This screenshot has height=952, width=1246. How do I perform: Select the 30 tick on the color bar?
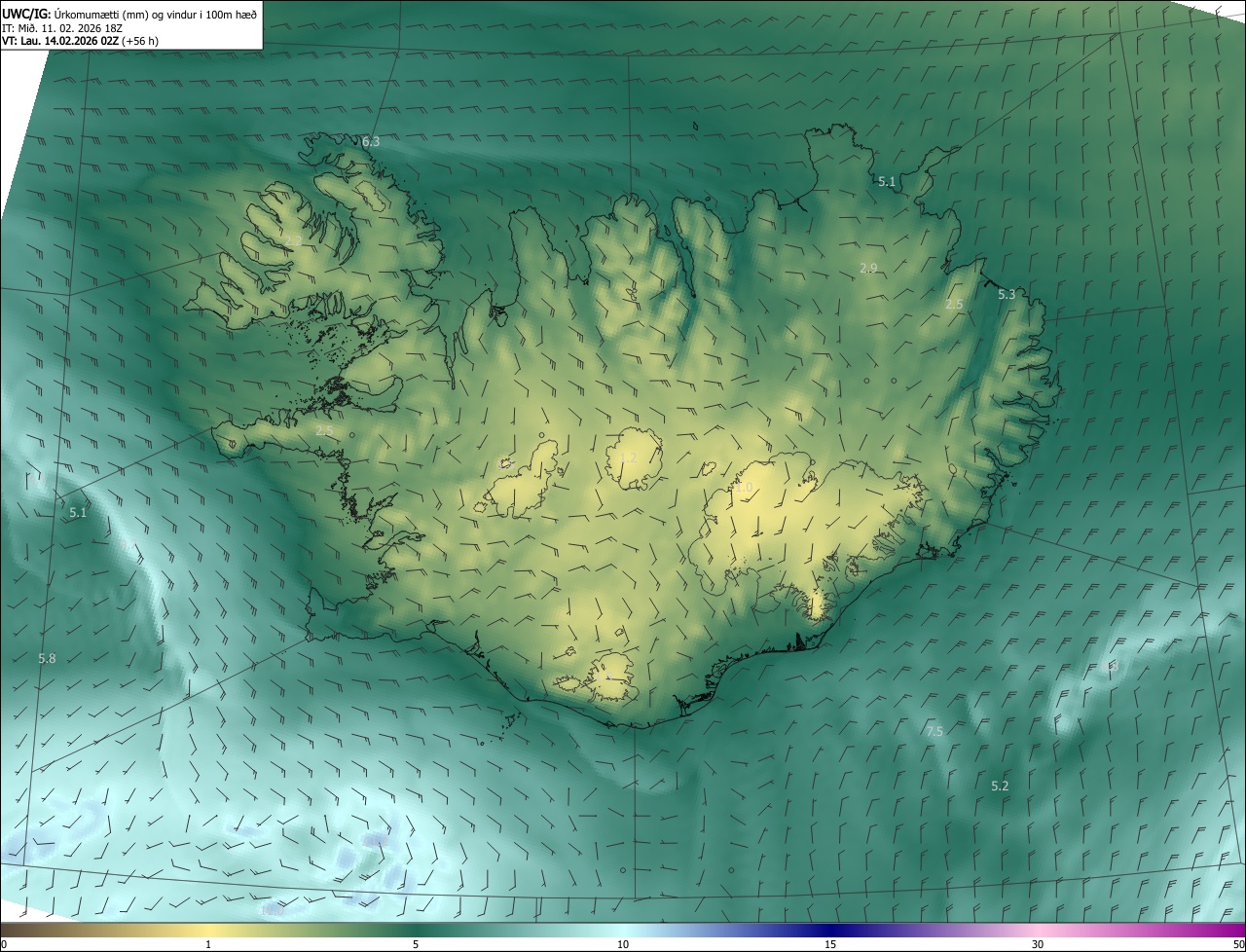(1038, 944)
